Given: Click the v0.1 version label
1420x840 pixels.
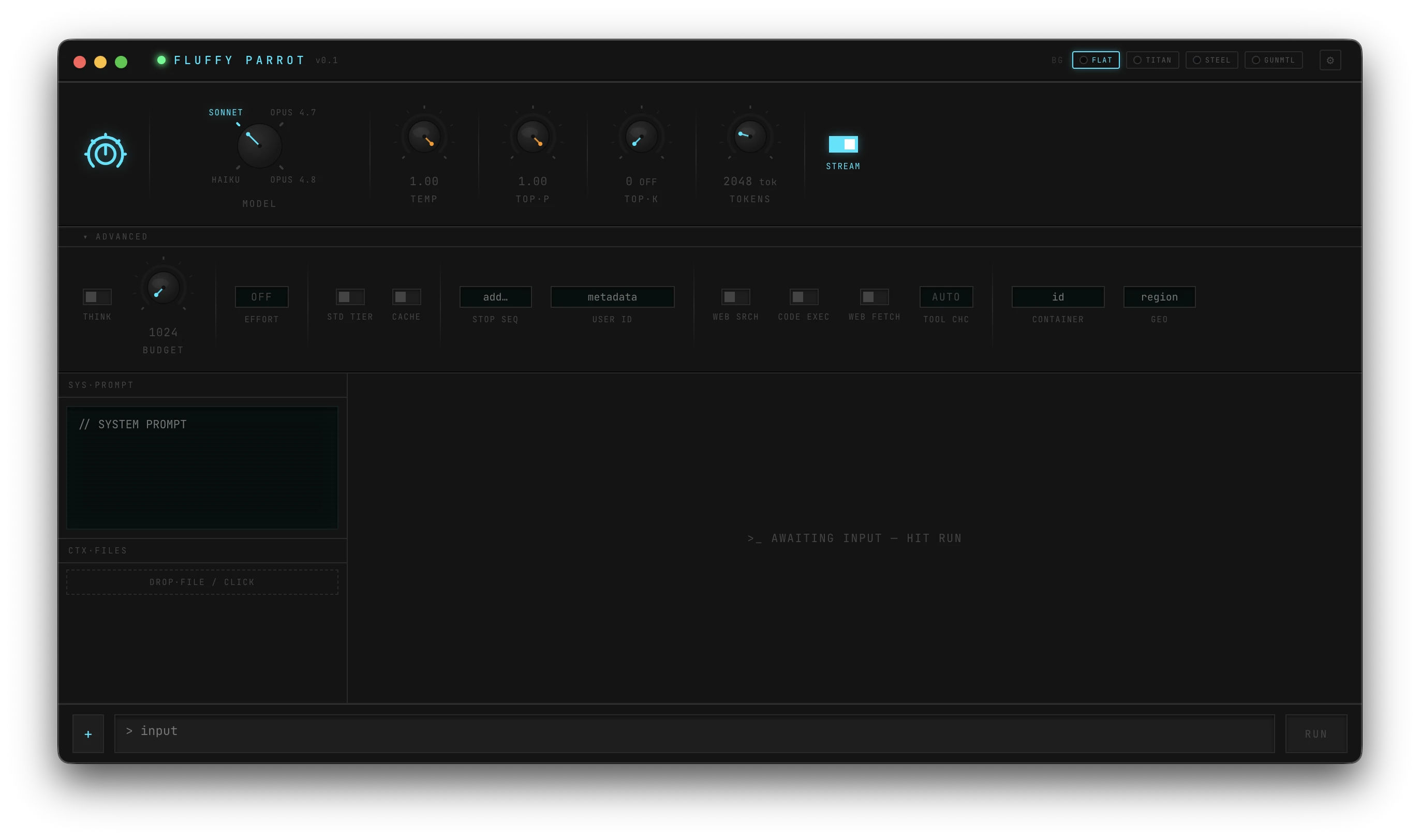Looking at the screenshot, I should [327, 60].
